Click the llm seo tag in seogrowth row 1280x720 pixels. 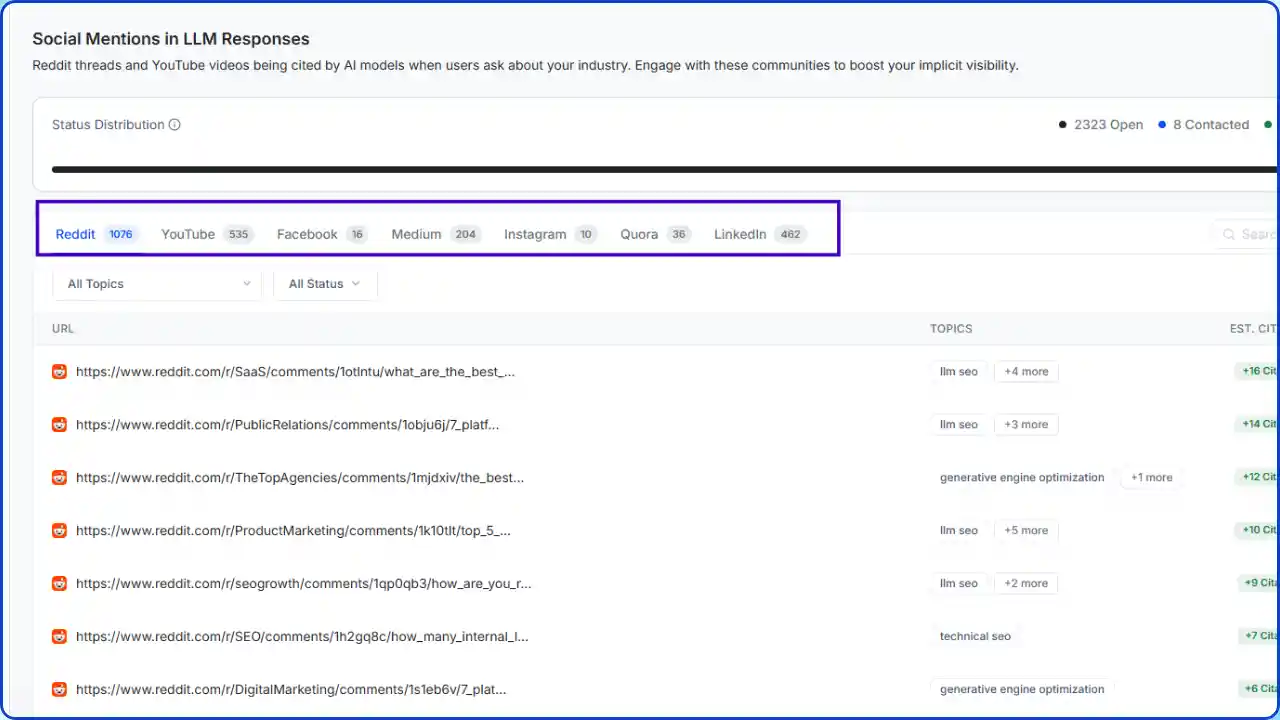(959, 583)
